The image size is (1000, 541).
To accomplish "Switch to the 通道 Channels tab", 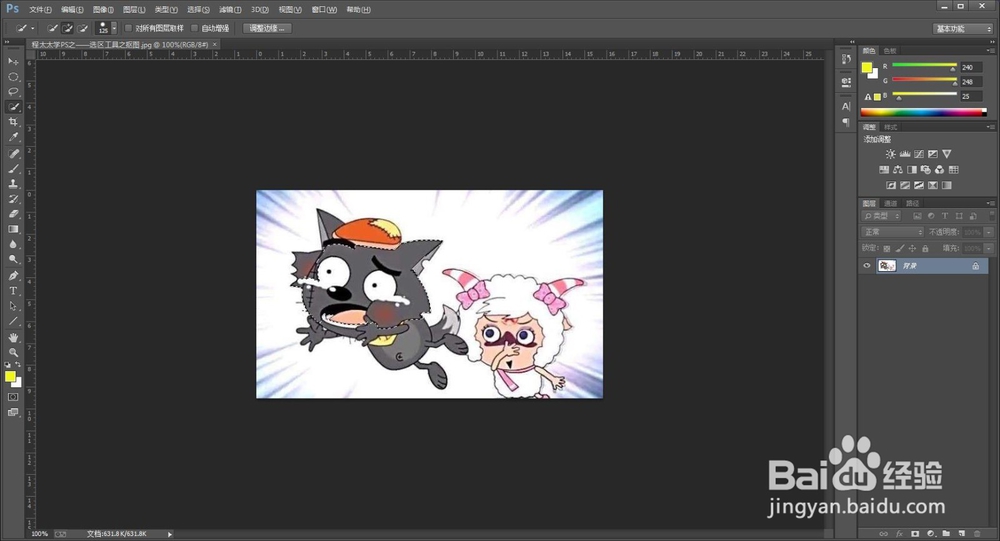I will click(891, 204).
